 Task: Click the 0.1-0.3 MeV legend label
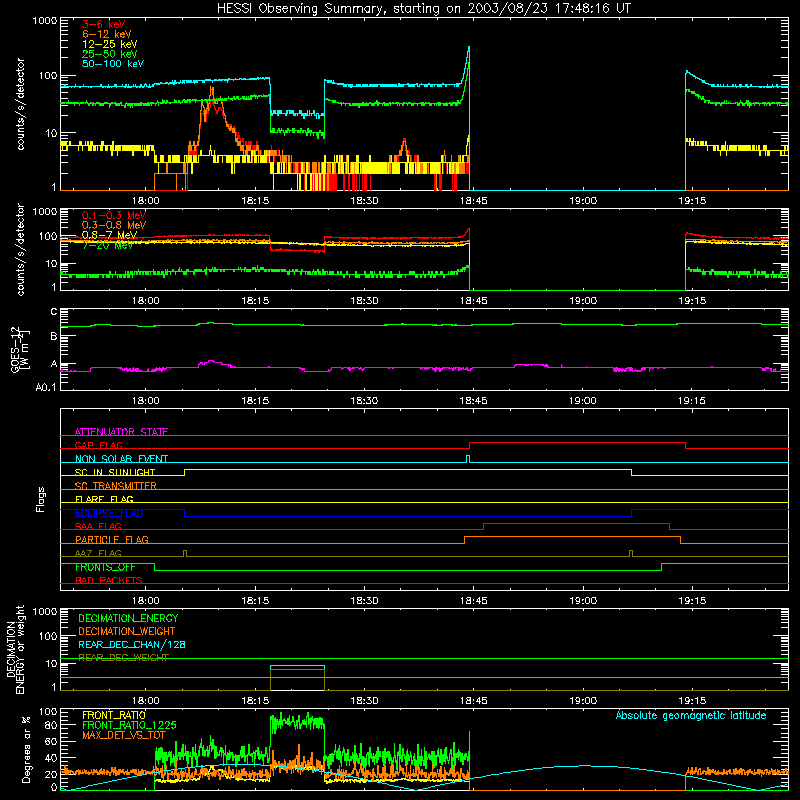[x=114, y=215]
